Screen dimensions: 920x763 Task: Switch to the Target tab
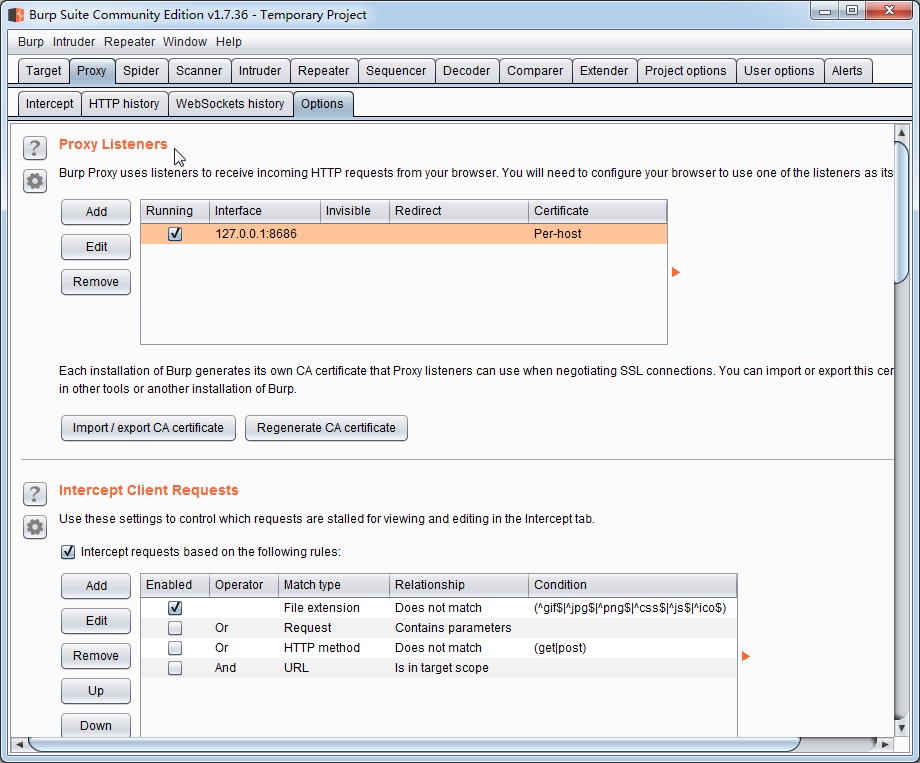click(x=43, y=71)
